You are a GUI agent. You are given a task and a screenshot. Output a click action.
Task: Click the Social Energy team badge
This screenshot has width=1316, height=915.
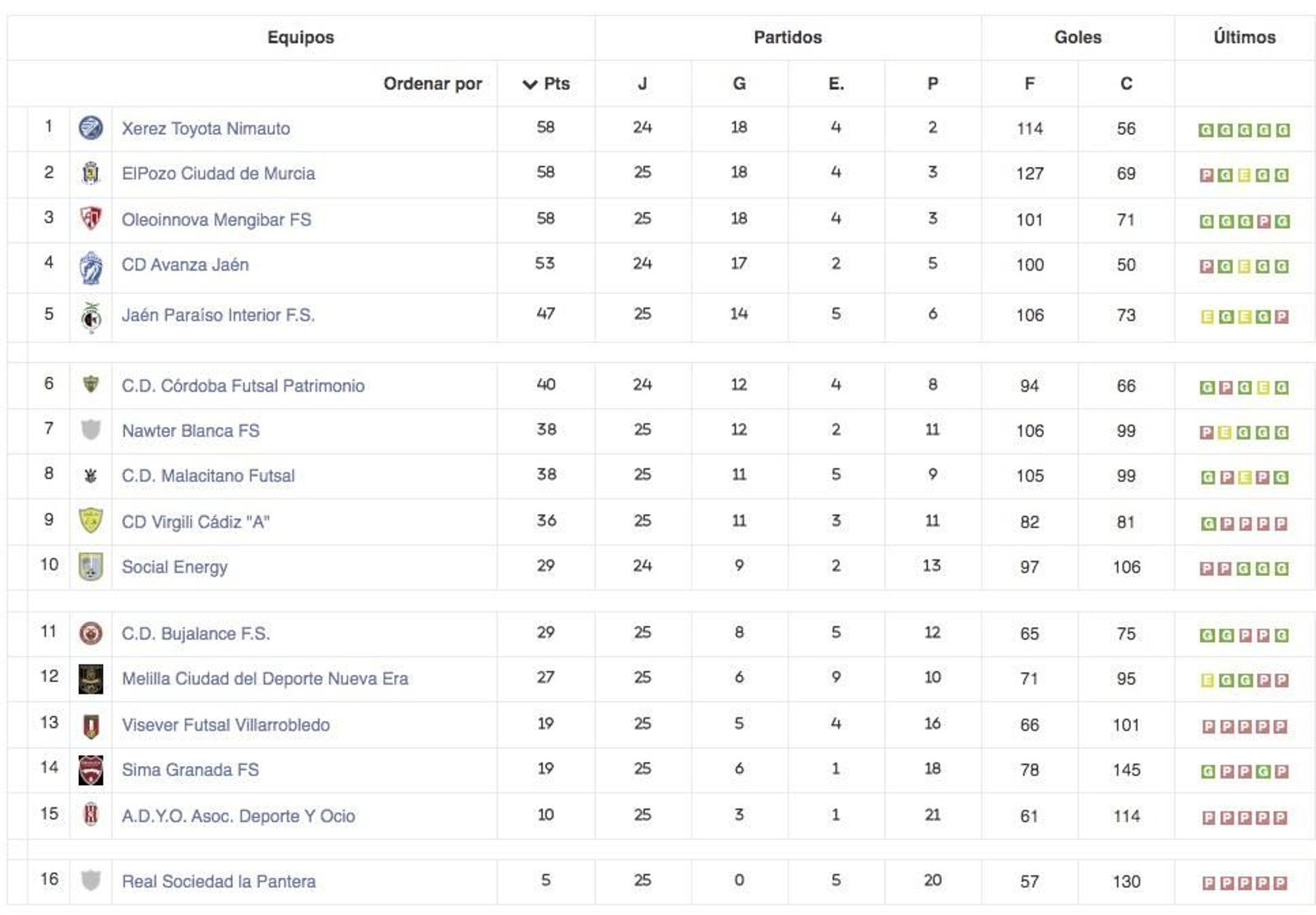pos(90,566)
